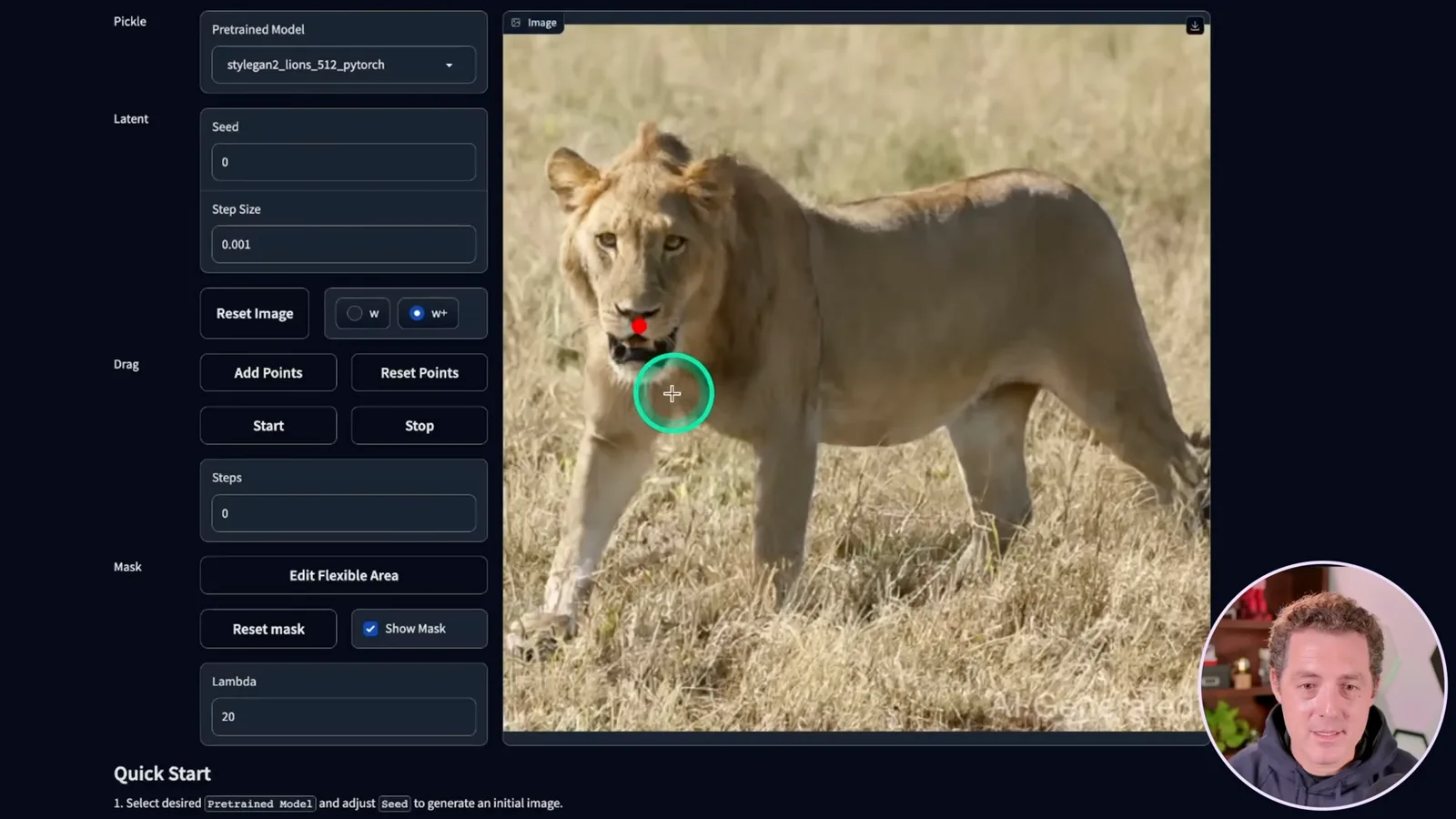Select the w+ latent space radio button
The width and height of the screenshot is (1456, 819).
tap(417, 313)
